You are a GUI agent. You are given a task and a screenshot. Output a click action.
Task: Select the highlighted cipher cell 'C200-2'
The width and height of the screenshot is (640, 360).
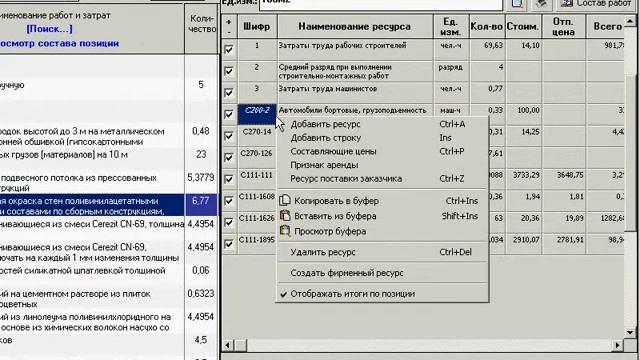pos(257,114)
